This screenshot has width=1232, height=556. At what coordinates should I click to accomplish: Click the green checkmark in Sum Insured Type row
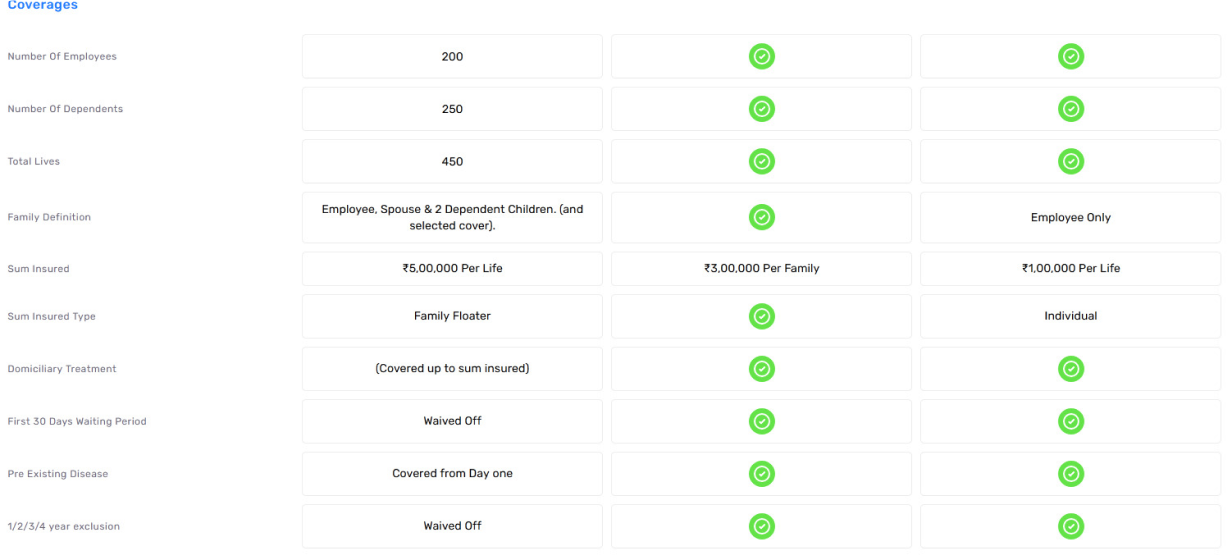761,316
